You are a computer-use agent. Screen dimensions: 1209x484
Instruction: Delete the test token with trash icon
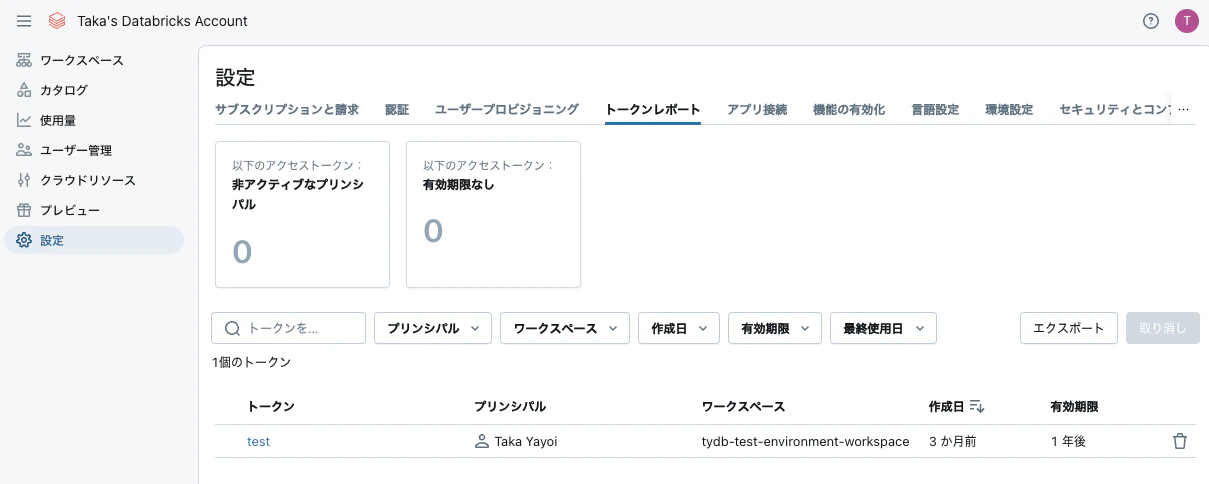click(x=1180, y=441)
